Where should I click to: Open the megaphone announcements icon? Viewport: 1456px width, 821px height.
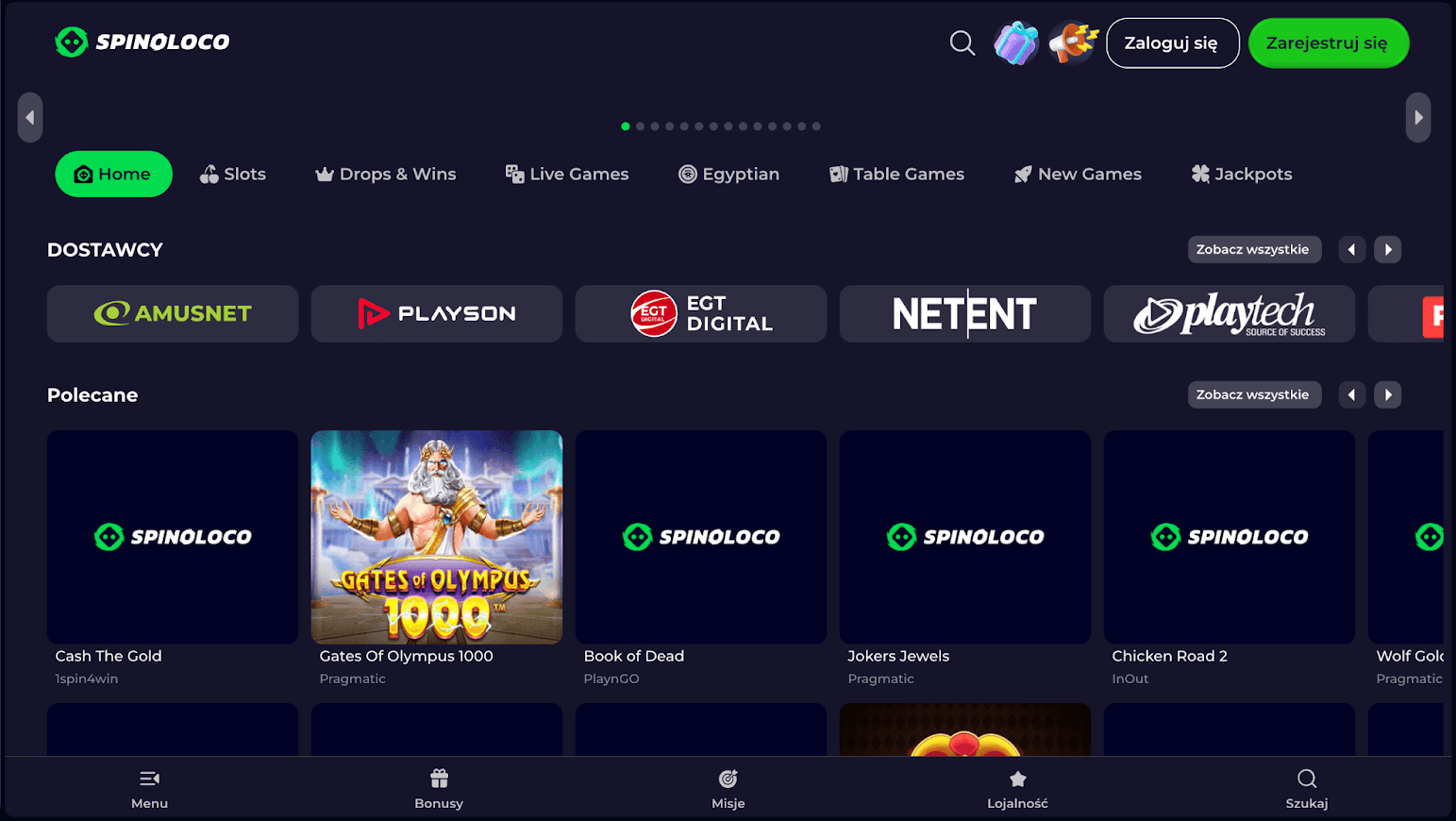(x=1073, y=43)
